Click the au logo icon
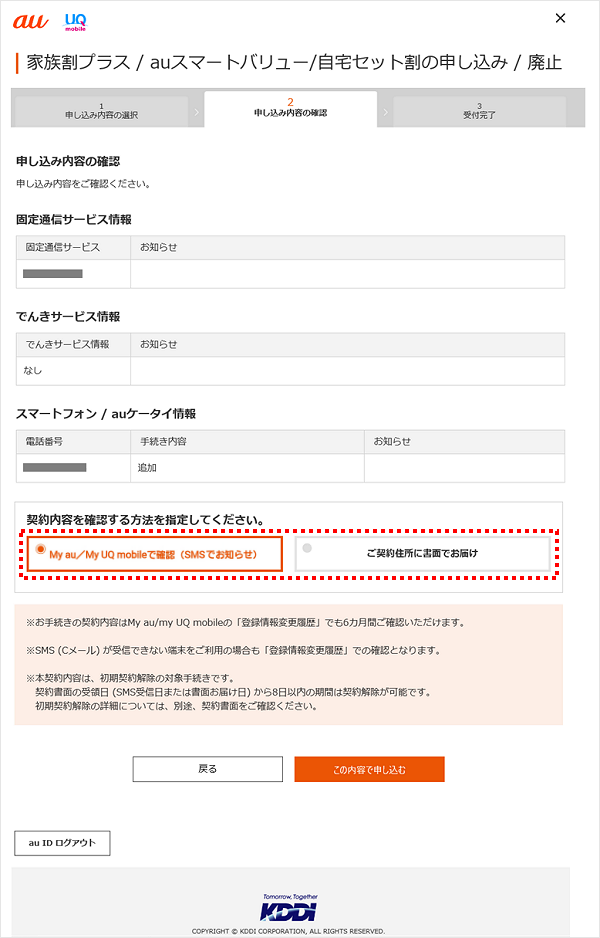The height and width of the screenshot is (938, 600). [31, 22]
